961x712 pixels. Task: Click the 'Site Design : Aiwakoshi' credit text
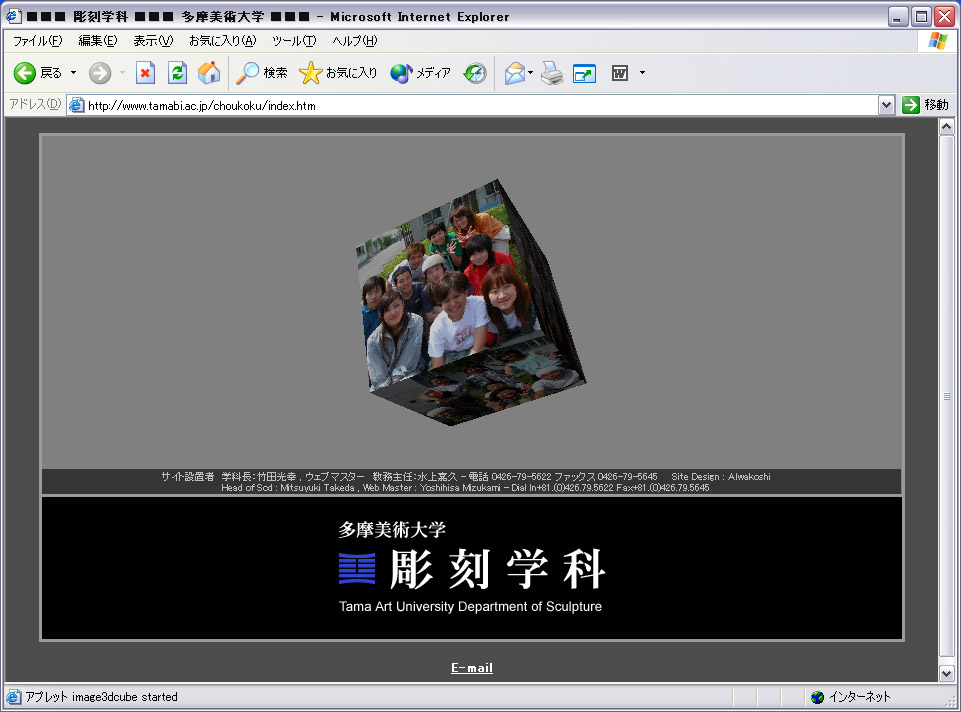tap(721, 477)
